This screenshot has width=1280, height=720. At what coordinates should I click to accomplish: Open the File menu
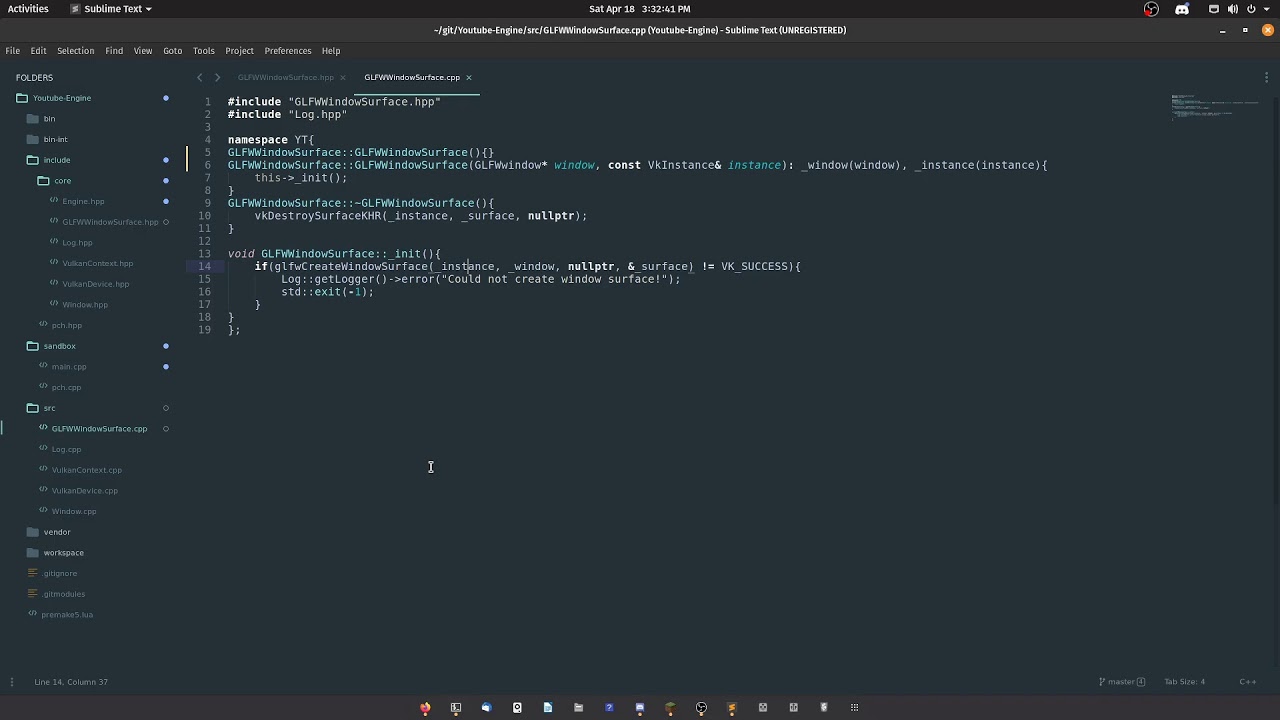click(13, 51)
